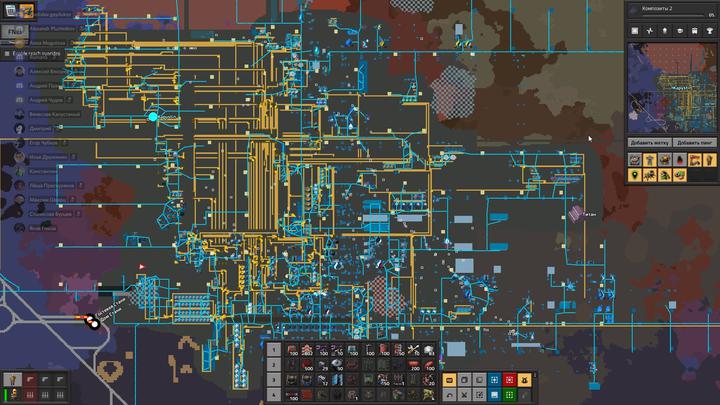Viewport: 720px width, 405px height.
Task: Toggle the fifth filter in the top overlay row
Action: (x=694, y=159)
